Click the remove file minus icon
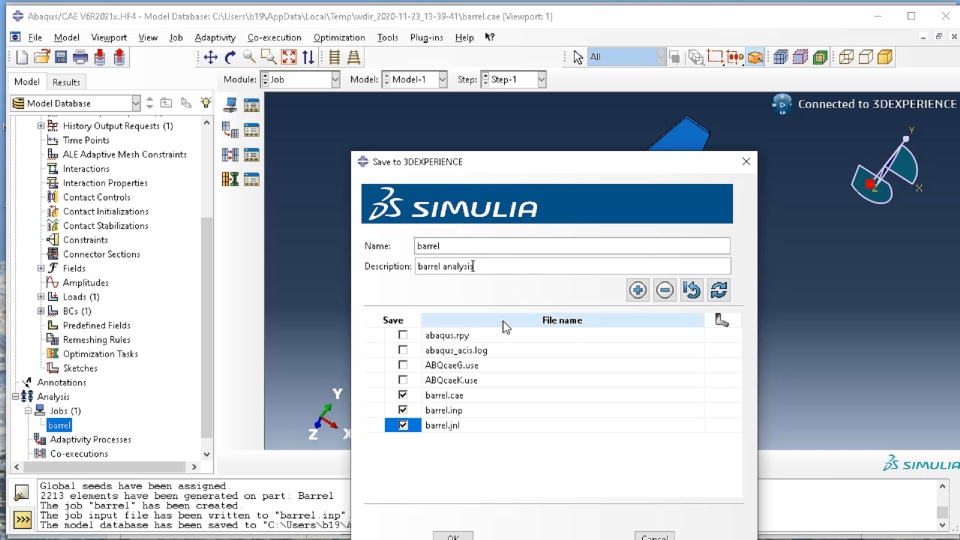 [x=664, y=290]
